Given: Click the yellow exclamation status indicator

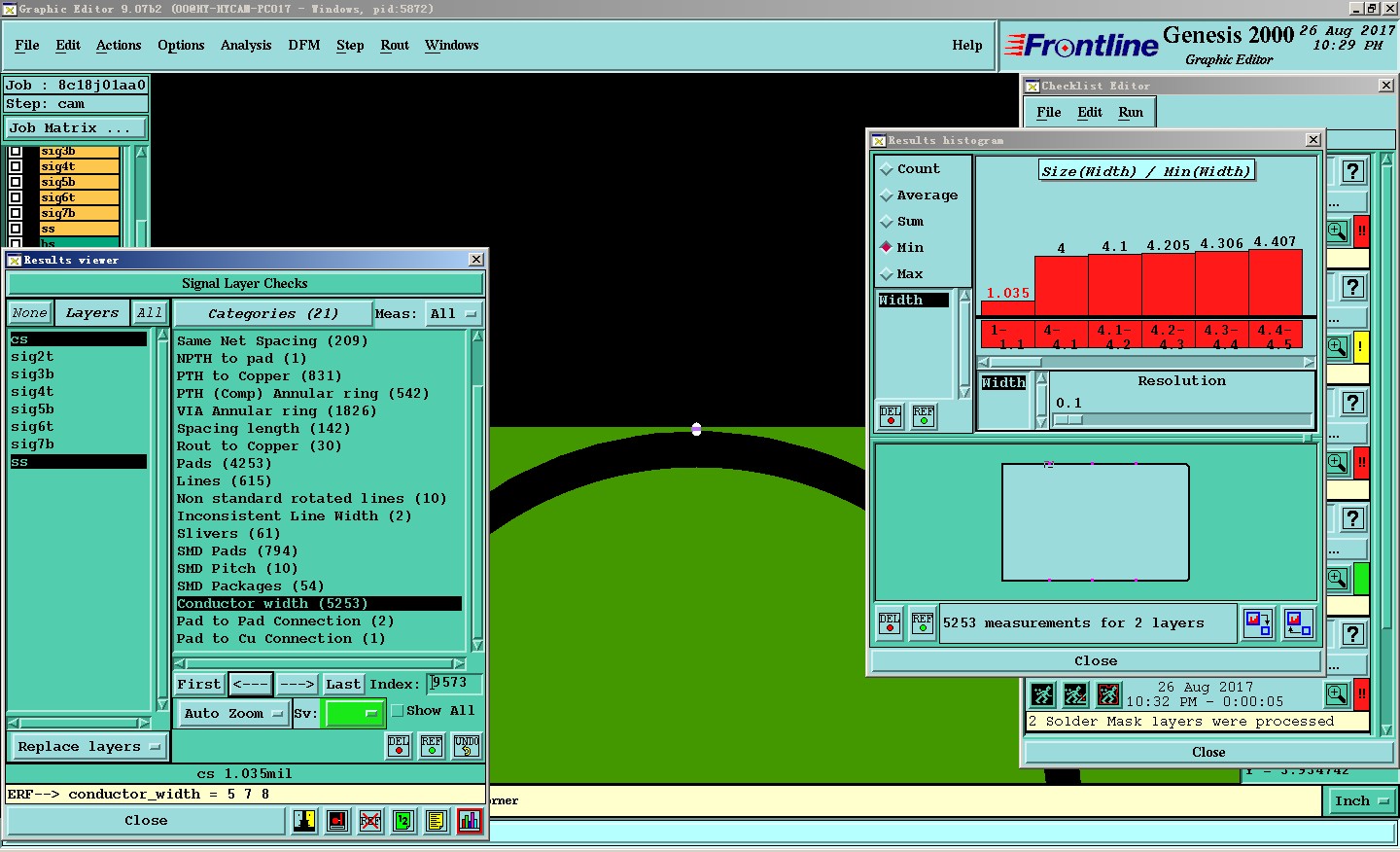Looking at the screenshot, I should (x=1361, y=346).
